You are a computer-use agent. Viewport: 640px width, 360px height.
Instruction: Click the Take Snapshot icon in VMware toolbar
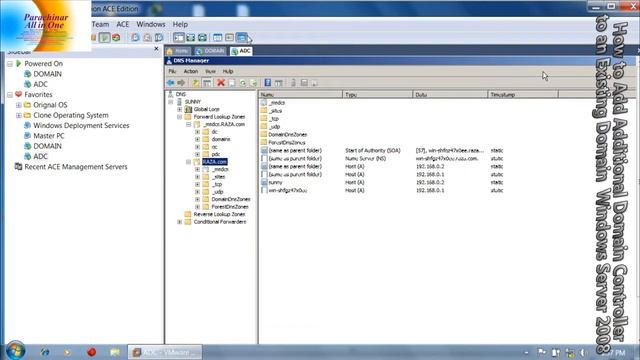pos(135,38)
